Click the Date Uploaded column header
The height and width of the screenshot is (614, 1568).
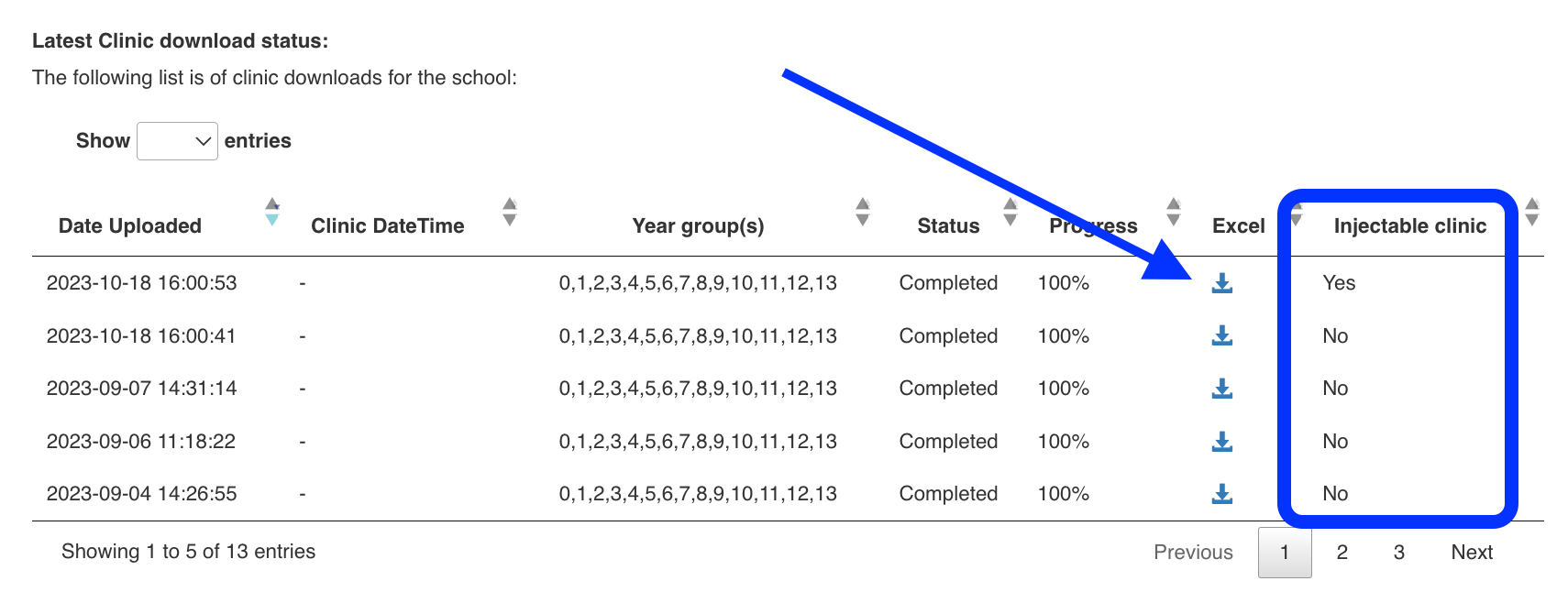pyautogui.click(x=130, y=226)
